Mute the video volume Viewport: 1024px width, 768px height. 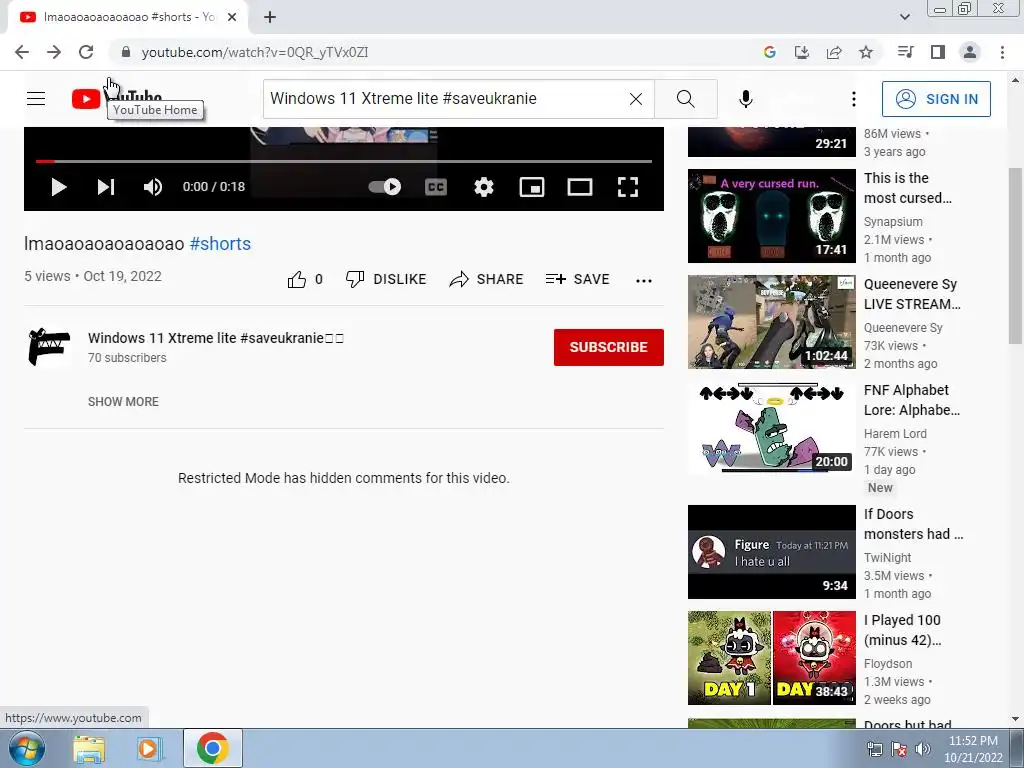click(153, 187)
